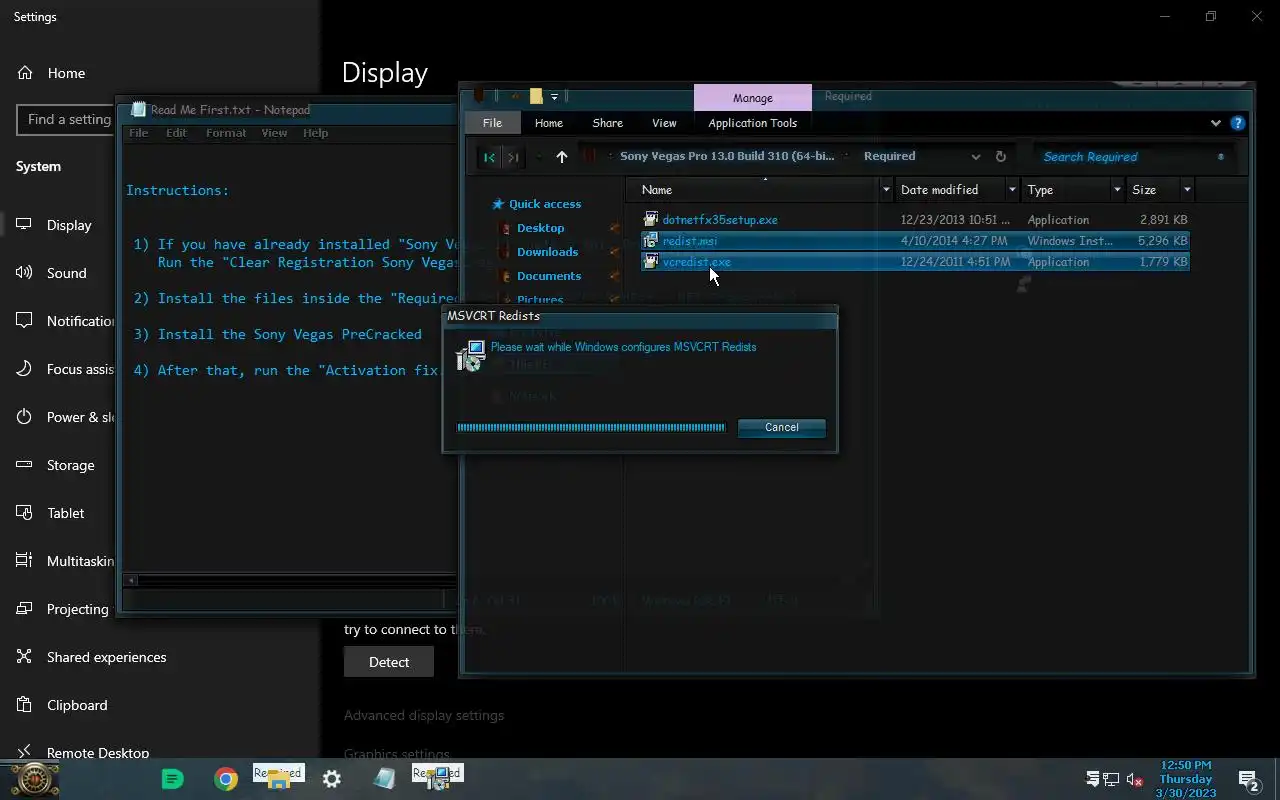The width and height of the screenshot is (1280, 800).
Task: Open File Explorer help question mark
Action: tap(1238, 123)
